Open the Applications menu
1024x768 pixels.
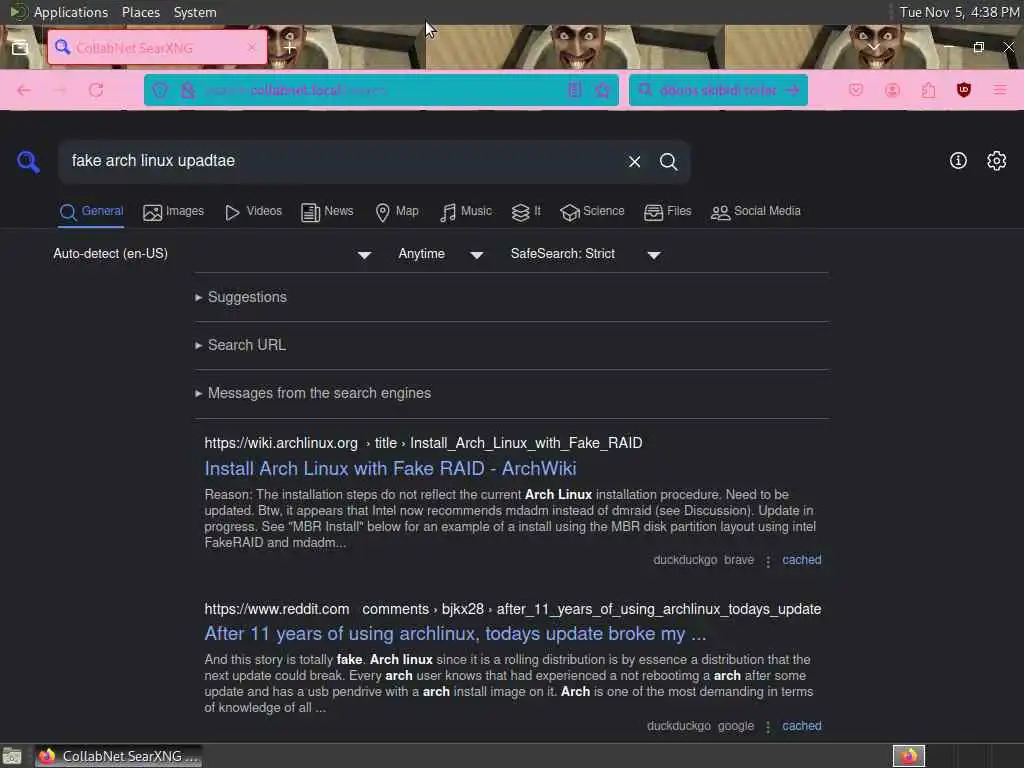point(71,12)
